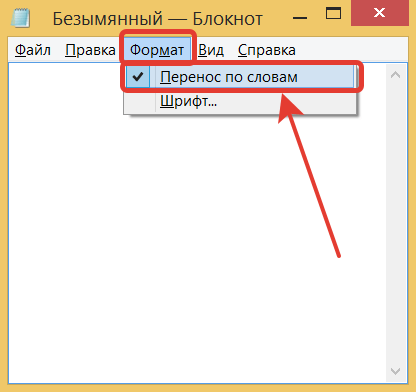Open the Правка menu
Image resolution: width=416 pixels, height=392 pixels.
click(90, 50)
